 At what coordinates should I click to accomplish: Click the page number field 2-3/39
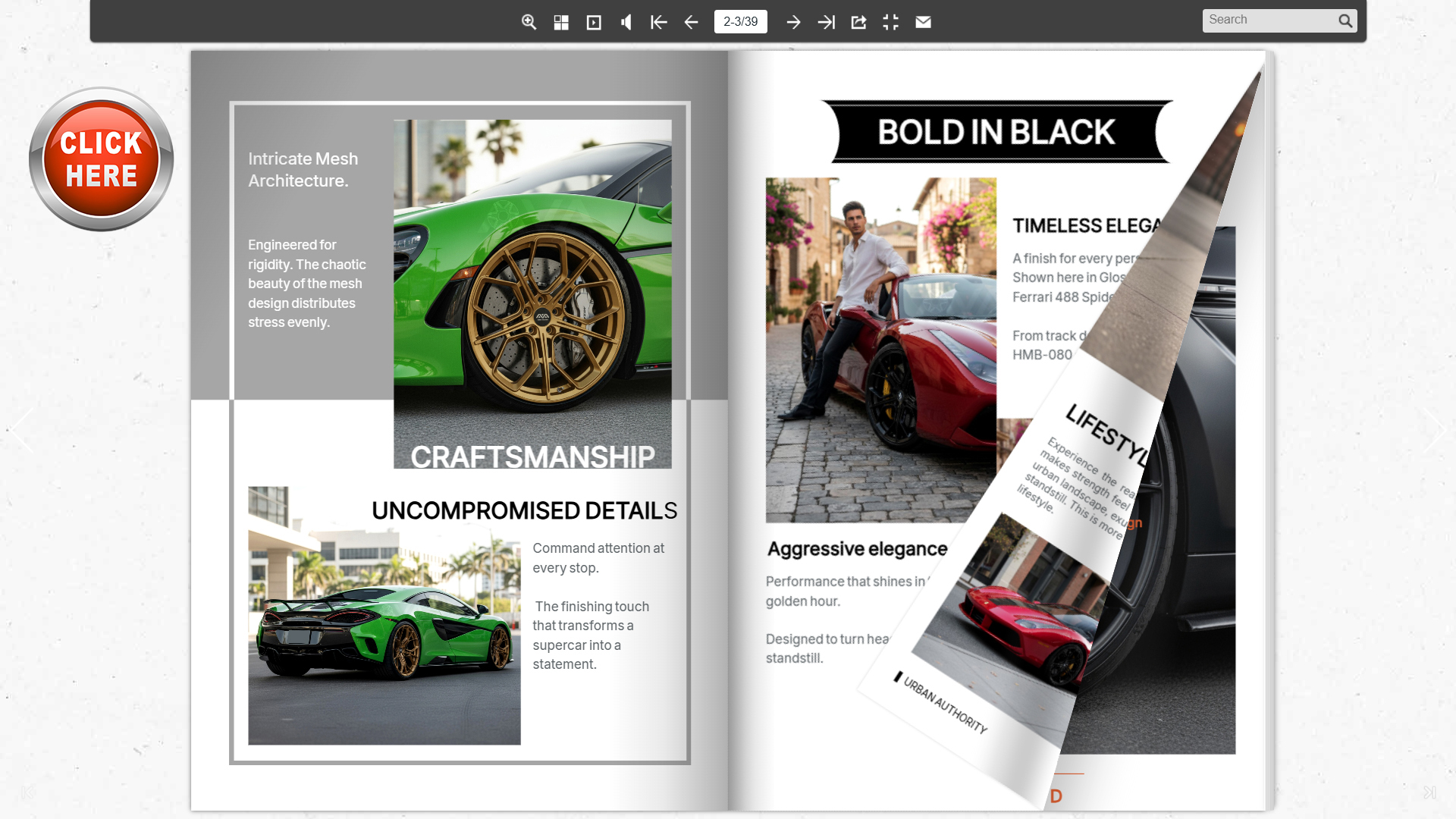click(x=740, y=22)
